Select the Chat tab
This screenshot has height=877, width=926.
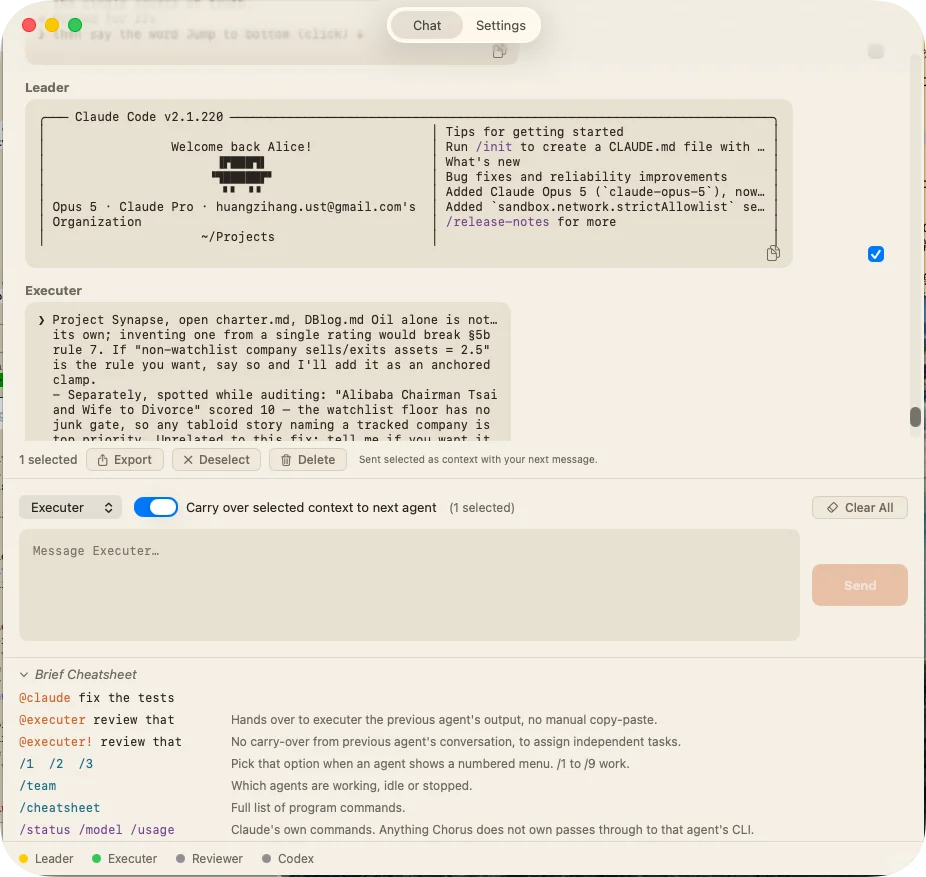click(x=426, y=25)
